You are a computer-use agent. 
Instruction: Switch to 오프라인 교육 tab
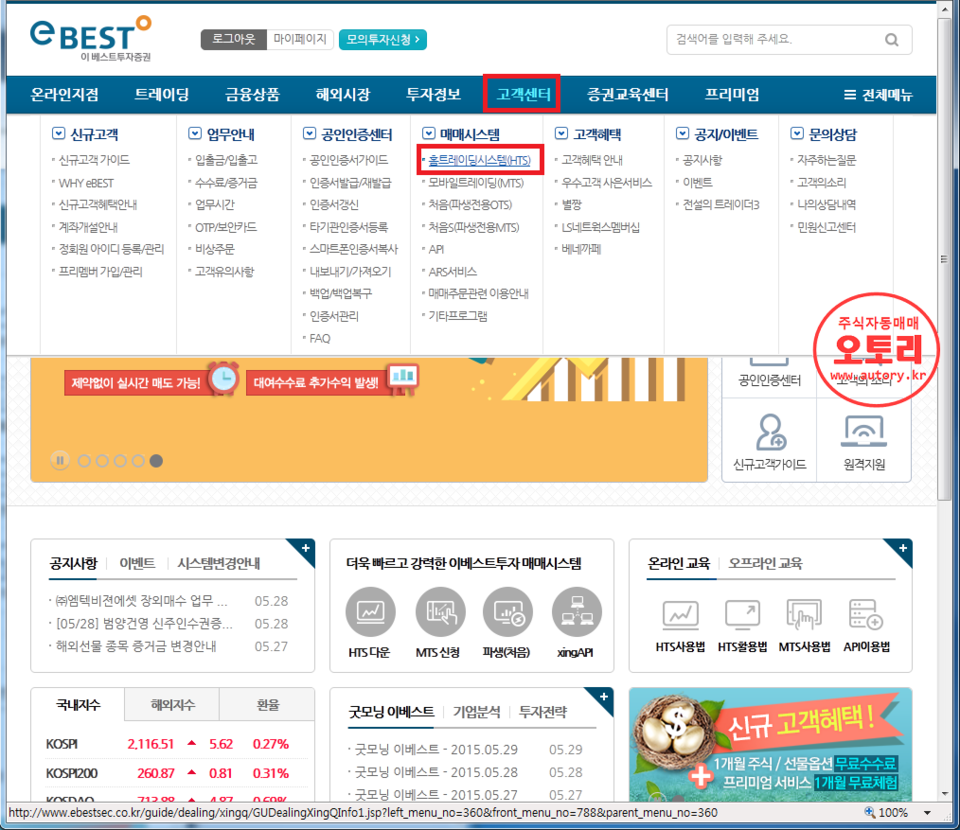point(765,563)
